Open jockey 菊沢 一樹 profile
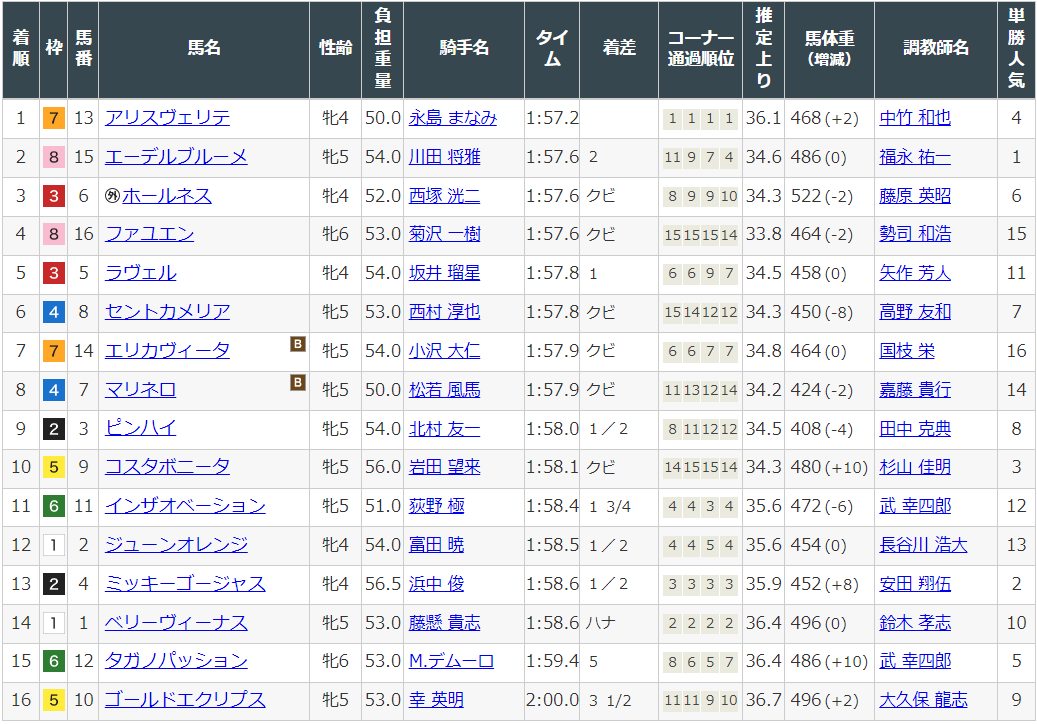Viewport: 1037px width, 724px height. (x=444, y=234)
